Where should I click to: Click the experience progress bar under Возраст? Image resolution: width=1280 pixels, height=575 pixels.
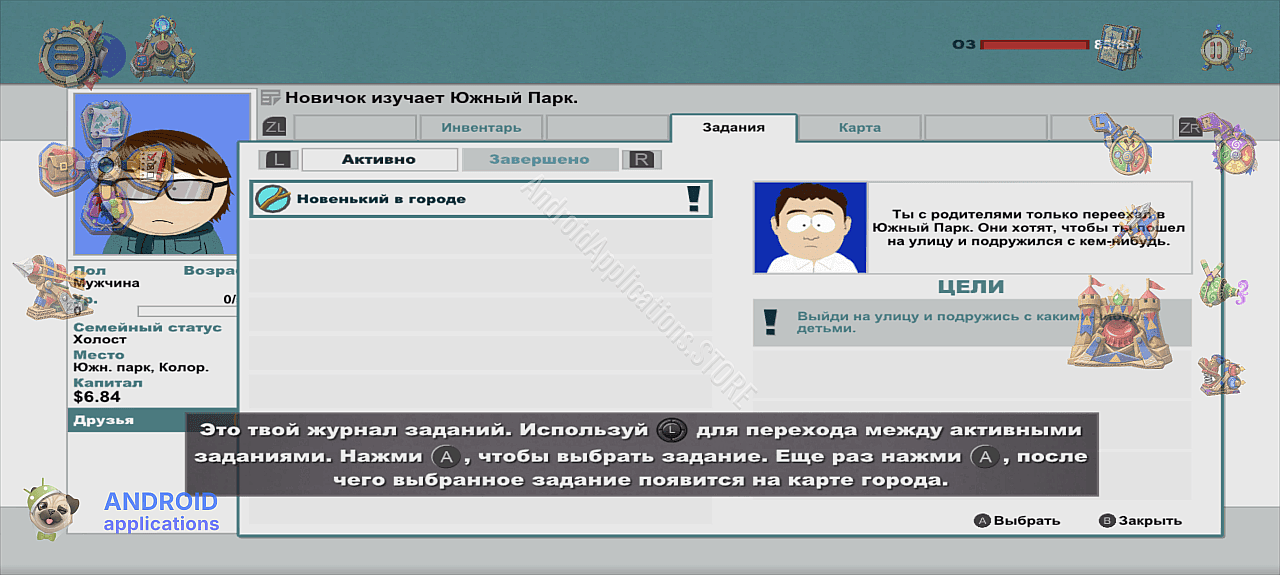coord(187,311)
